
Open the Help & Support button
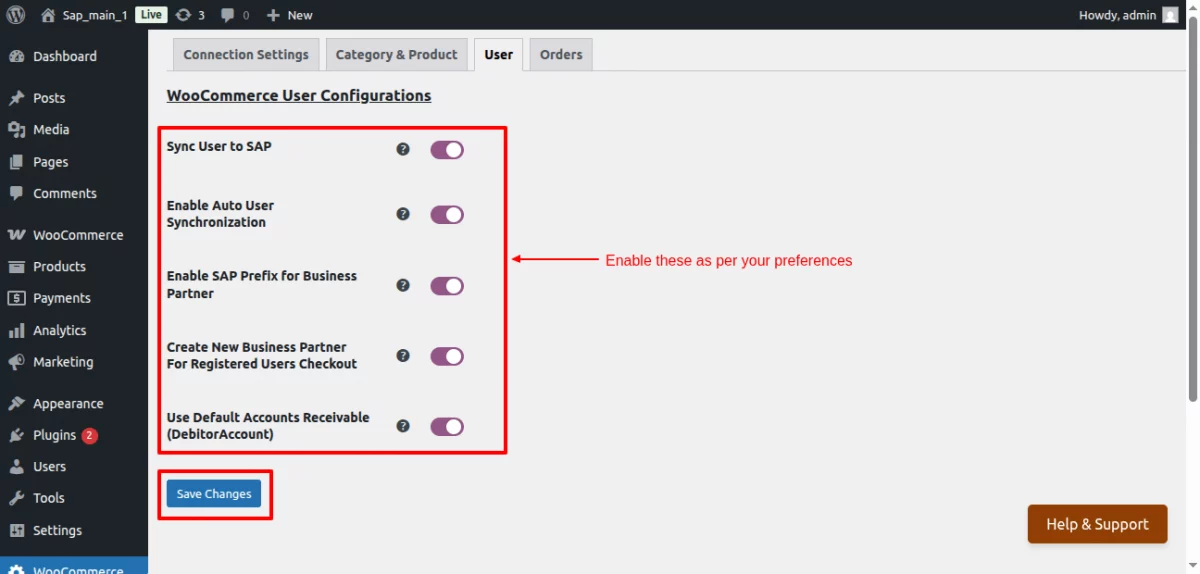pyautogui.click(x=1097, y=524)
